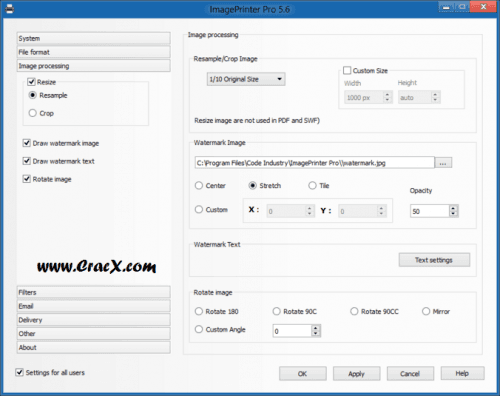Select Rotate 180 option
The height and width of the screenshot is (396, 500).
199,311
